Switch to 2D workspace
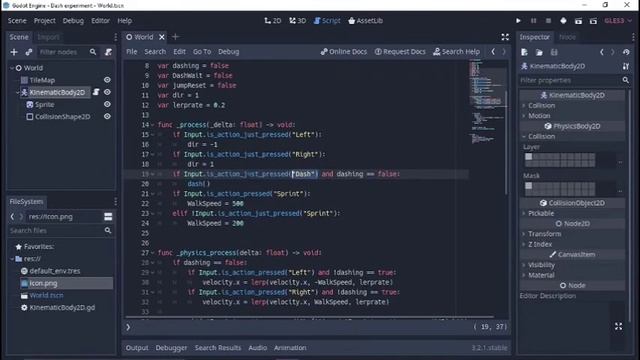640x360 pixels. point(273,20)
